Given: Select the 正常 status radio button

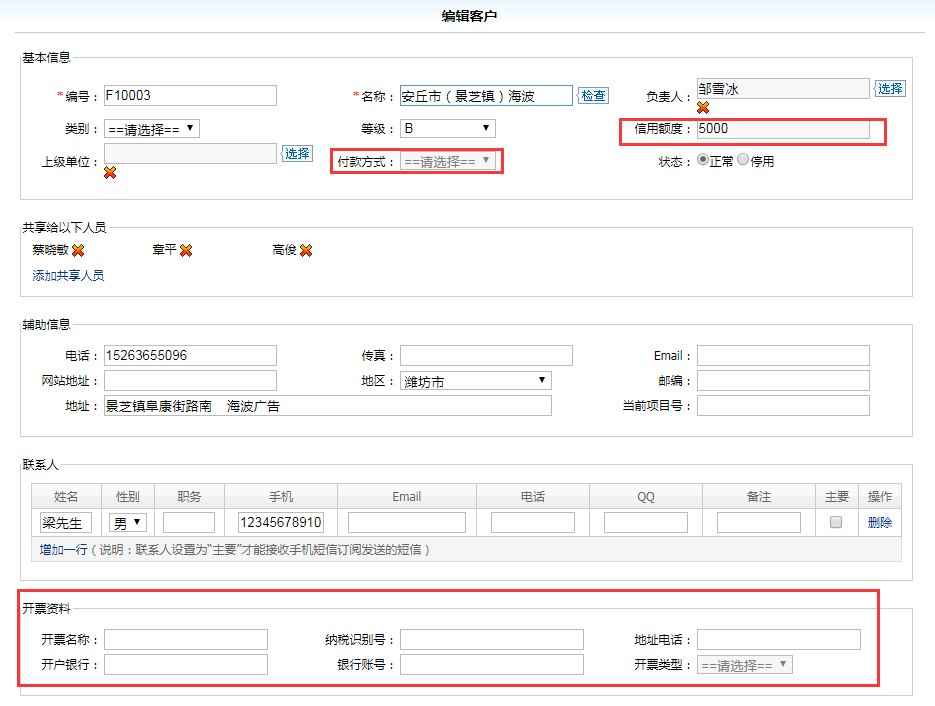Looking at the screenshot, I should 703,160.
